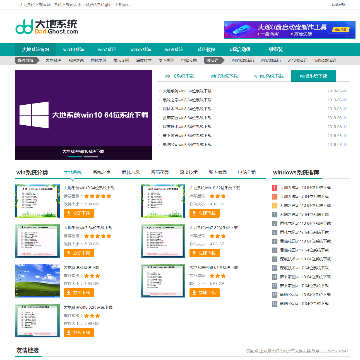
Task: Select the active teal-filled tab above the article list
Action: 313,76
